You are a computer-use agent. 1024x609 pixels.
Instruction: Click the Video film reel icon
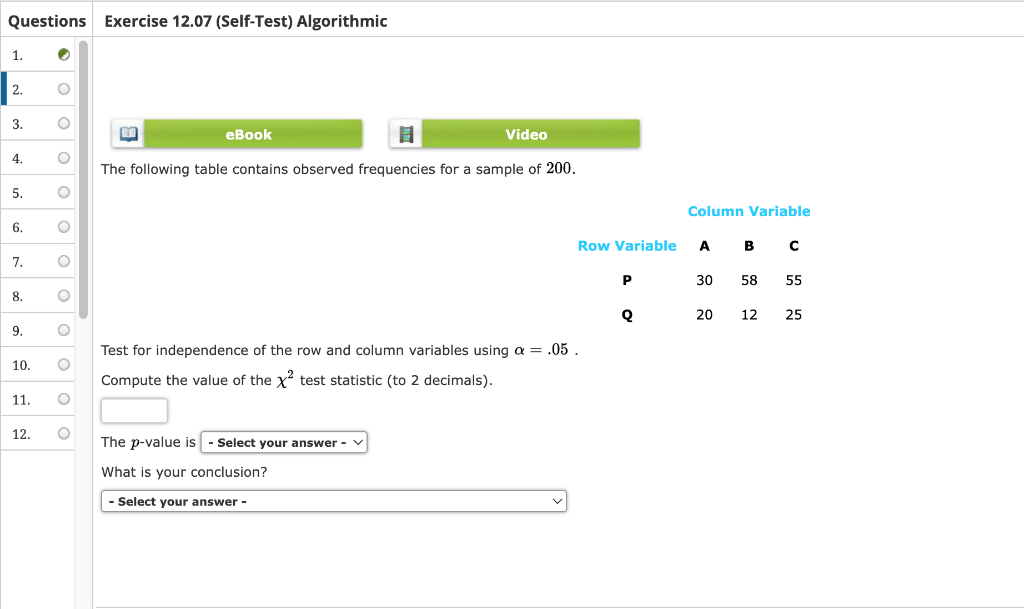coord(405,132)
